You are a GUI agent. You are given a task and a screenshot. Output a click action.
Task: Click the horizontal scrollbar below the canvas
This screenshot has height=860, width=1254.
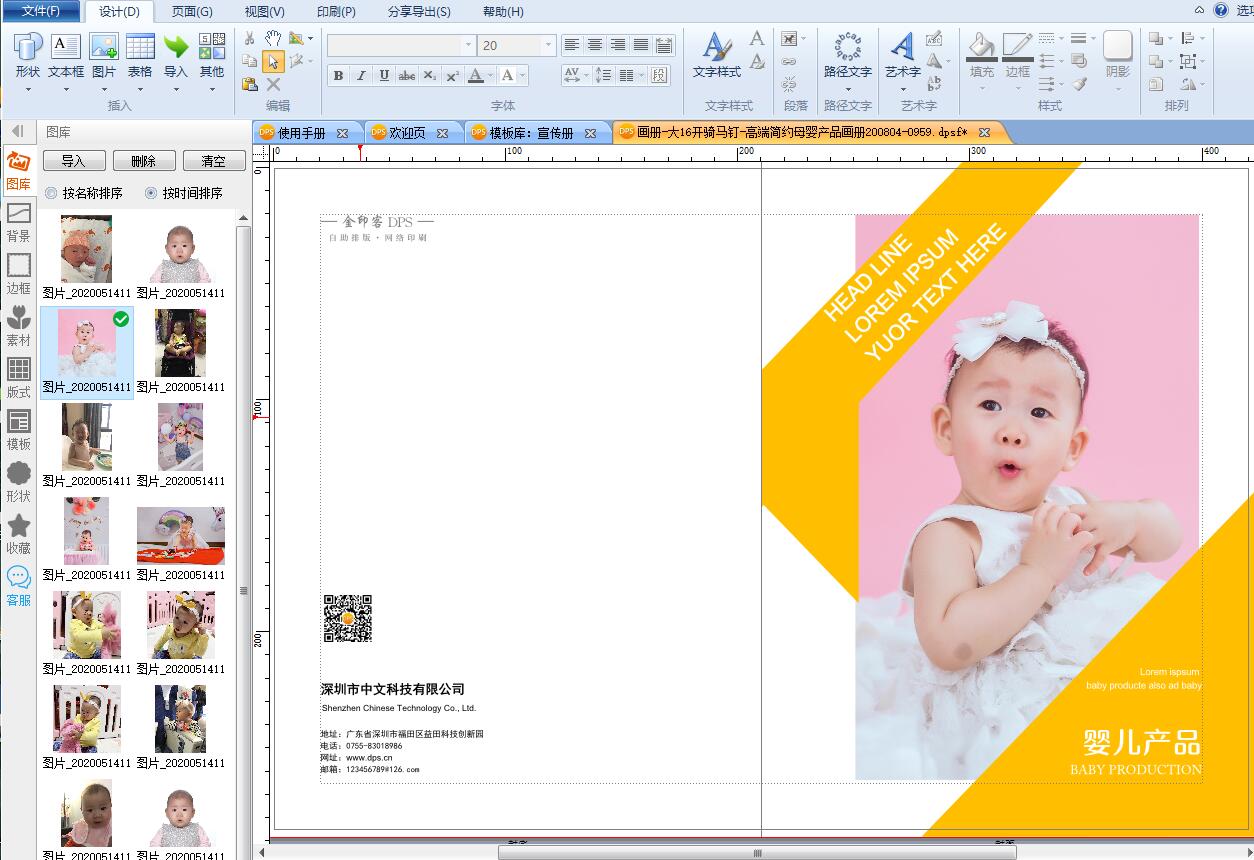[x=757, y=853]
